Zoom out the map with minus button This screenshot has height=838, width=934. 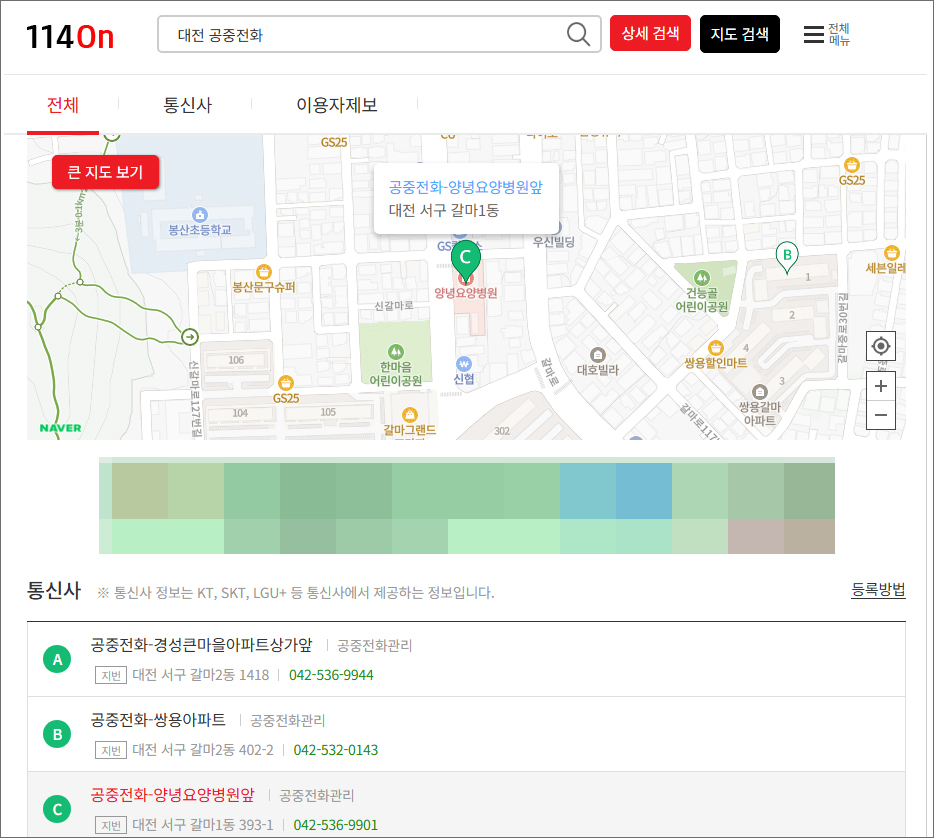coord(880,415)
